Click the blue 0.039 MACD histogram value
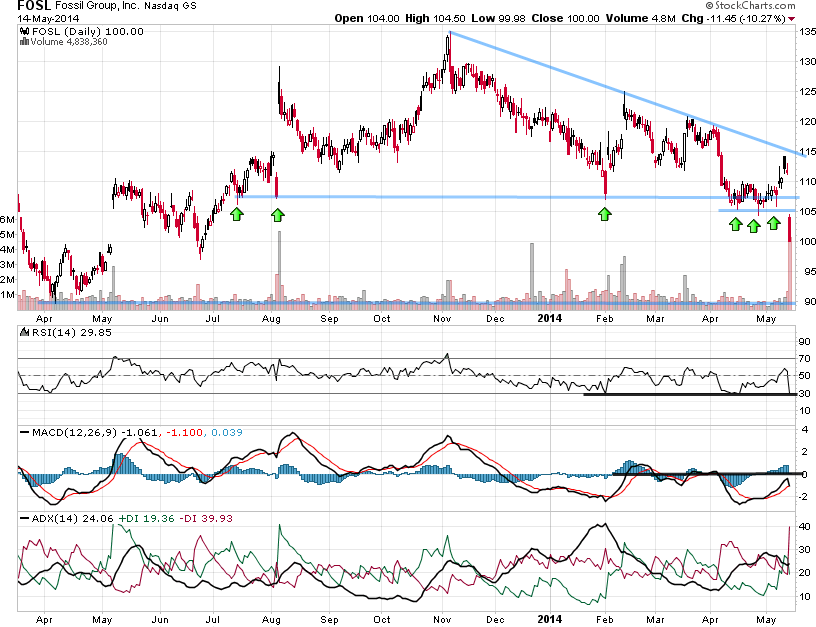 (227, 432)
